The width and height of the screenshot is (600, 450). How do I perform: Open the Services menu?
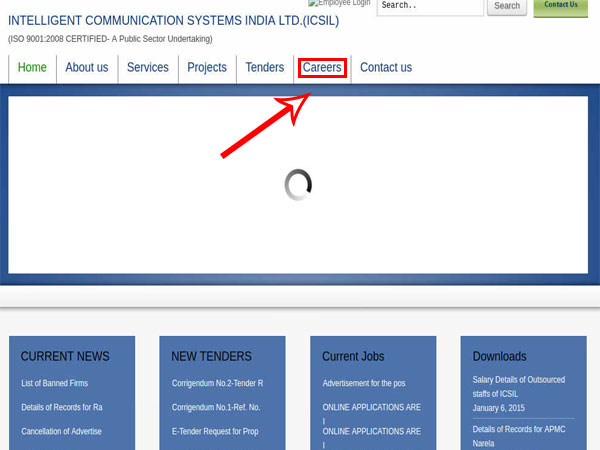coord(148,67)
